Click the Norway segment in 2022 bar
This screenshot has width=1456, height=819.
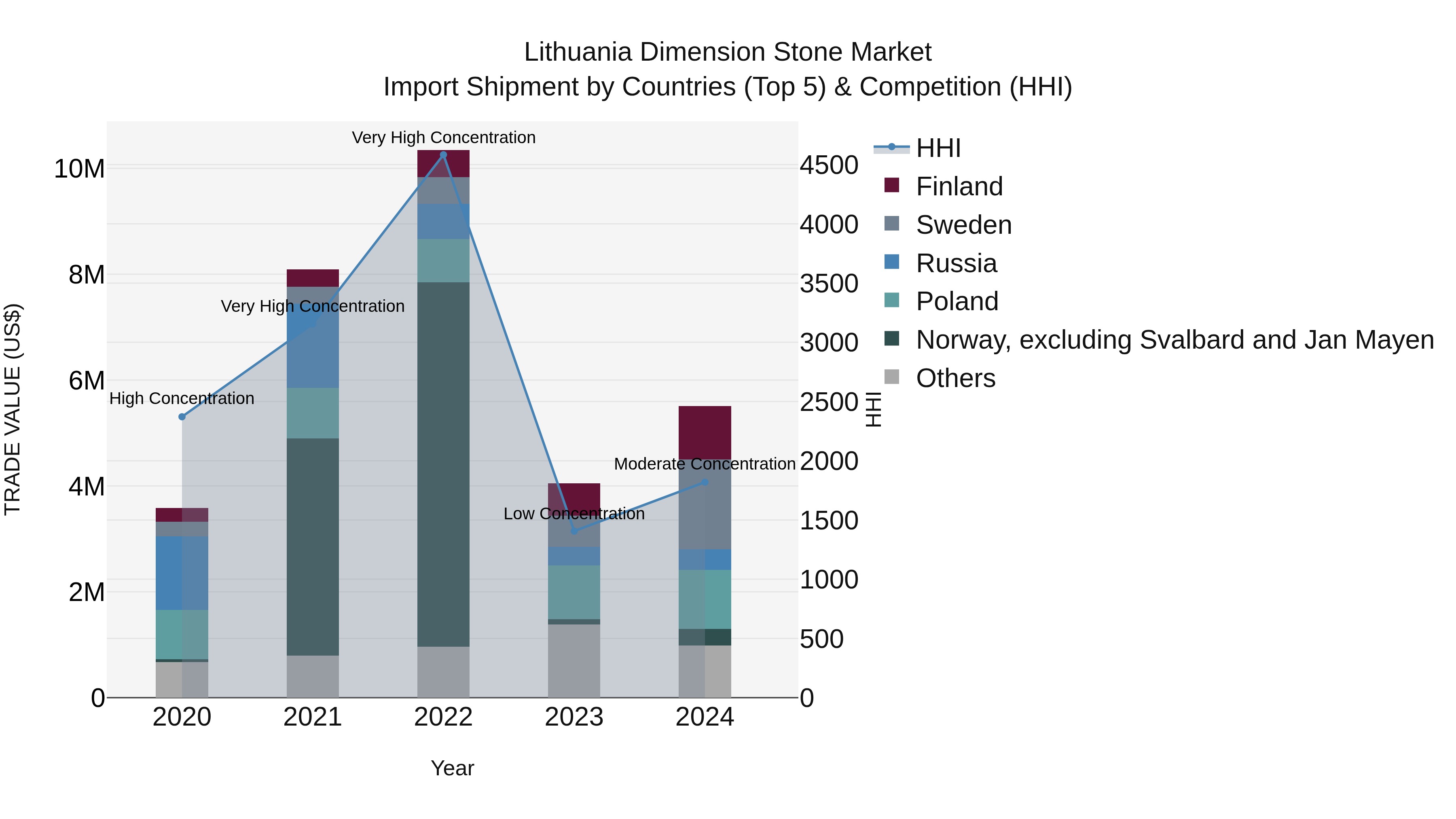[443, 464]
